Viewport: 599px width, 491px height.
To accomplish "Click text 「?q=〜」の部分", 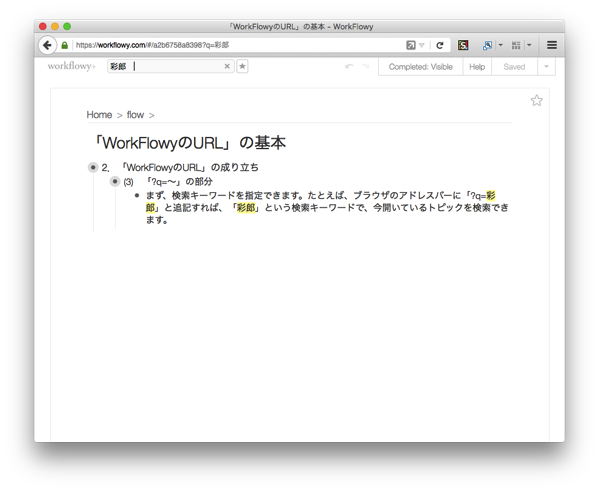I will (179, 181).
